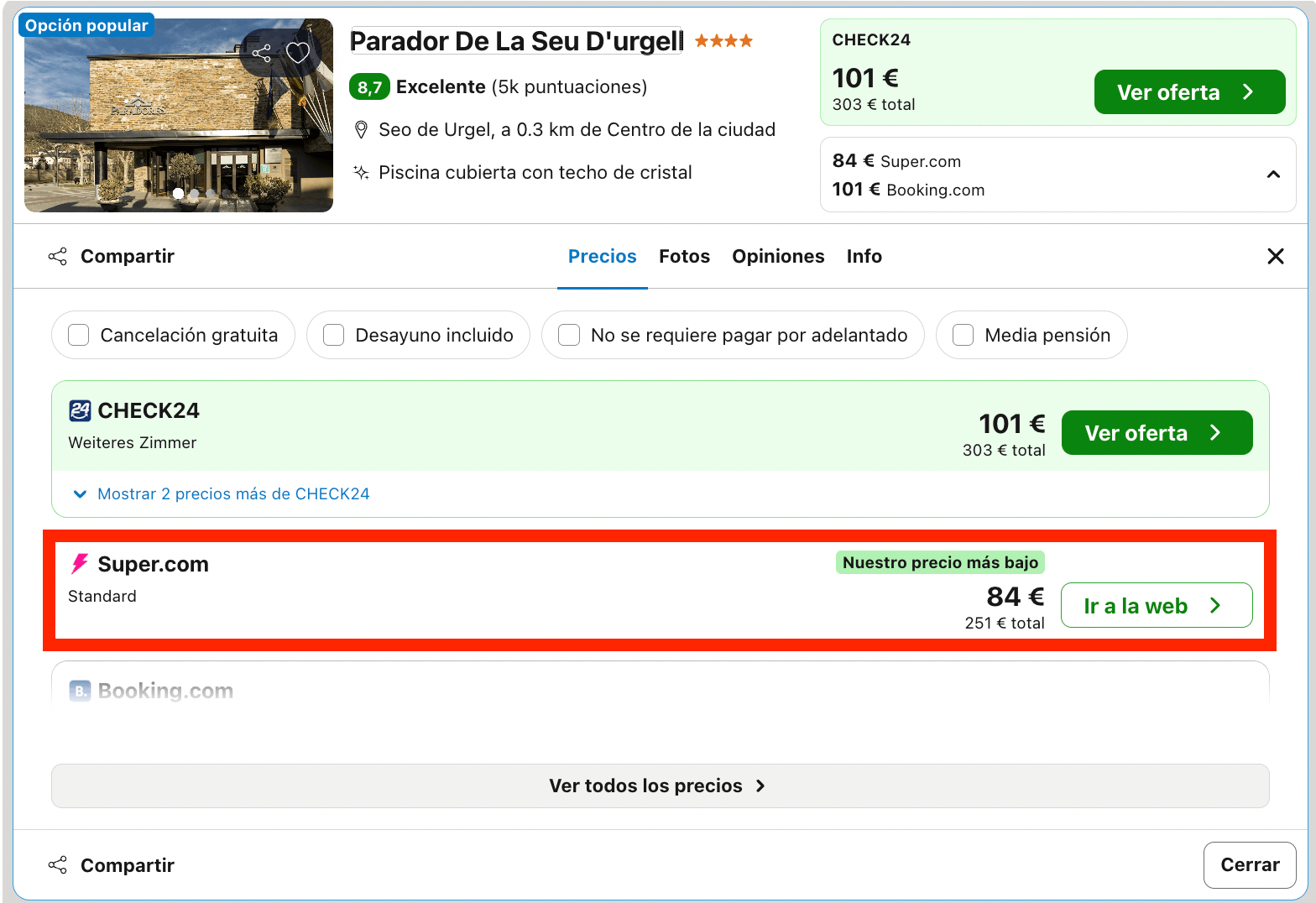
Task: Click the 84 € Super.com price line
Action: coord(896,161)
